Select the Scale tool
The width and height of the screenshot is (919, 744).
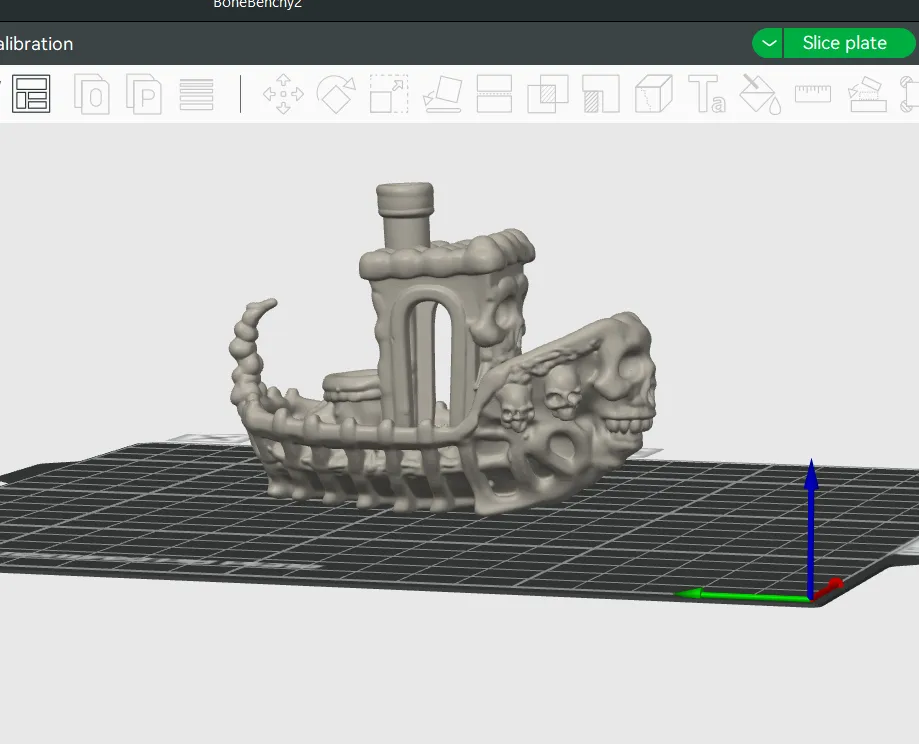pyautogui.click(x=388, y=94)
